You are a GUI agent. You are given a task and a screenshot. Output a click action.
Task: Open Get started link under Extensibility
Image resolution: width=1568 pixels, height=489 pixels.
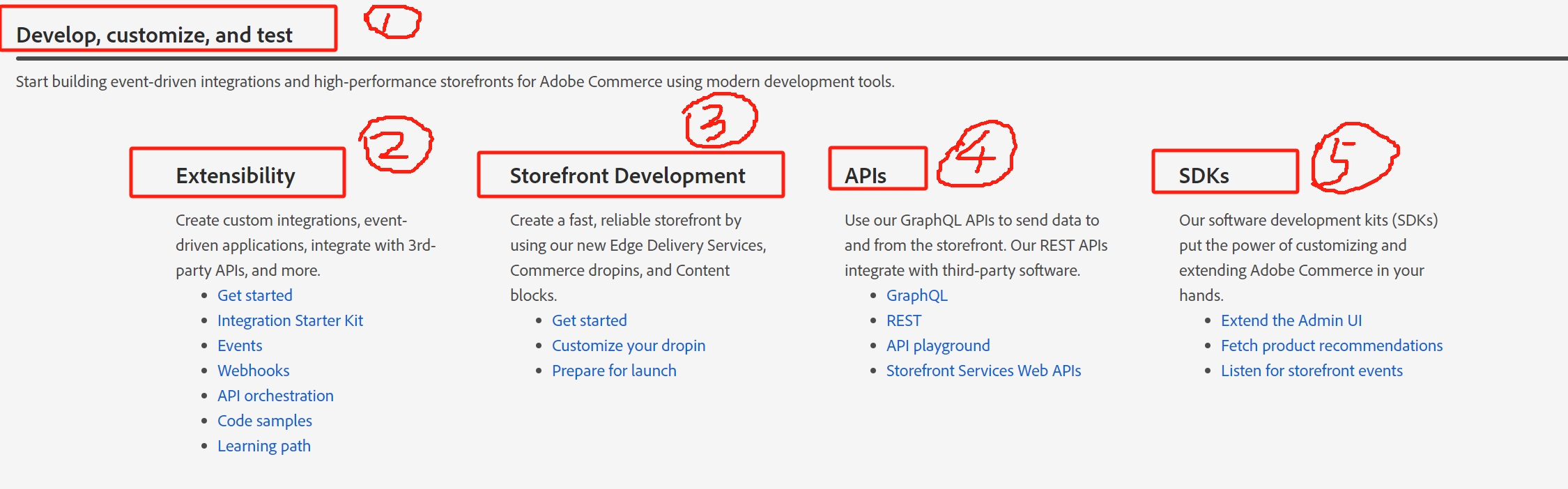(254, 295)
